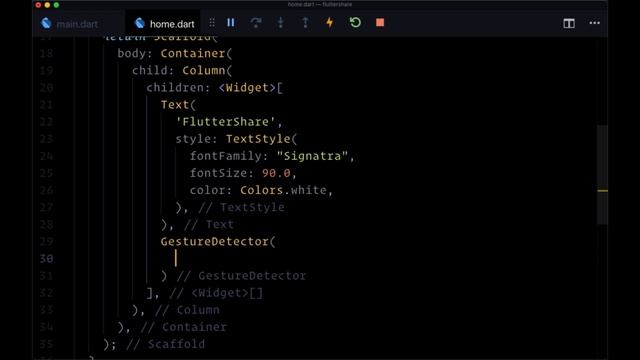The height and width of the screenshot is (360, 640).
Task: Click the Step Out debug icon
Action: [305, 23]
